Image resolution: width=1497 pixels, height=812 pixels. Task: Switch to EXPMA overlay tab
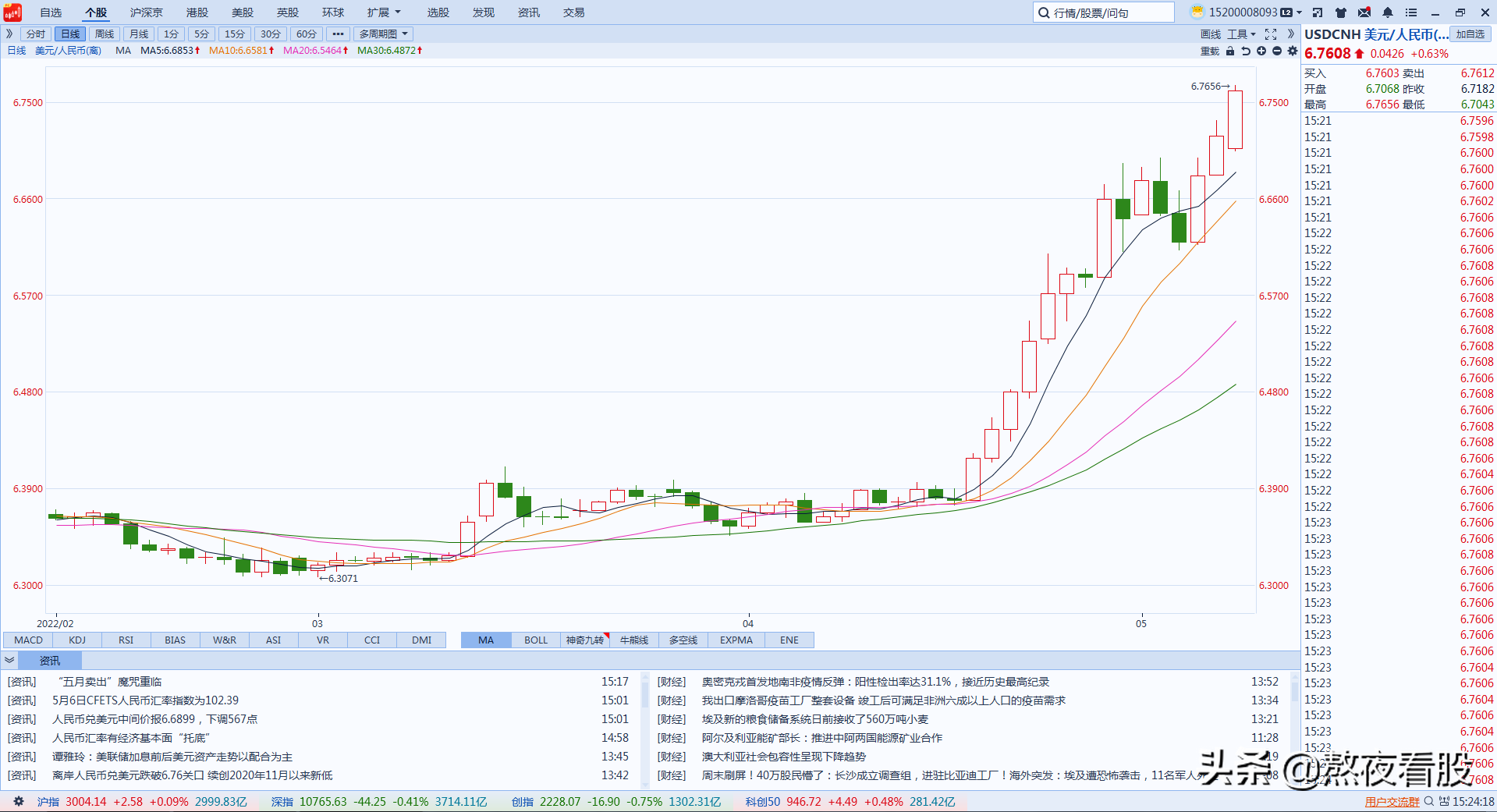point(736,640)
